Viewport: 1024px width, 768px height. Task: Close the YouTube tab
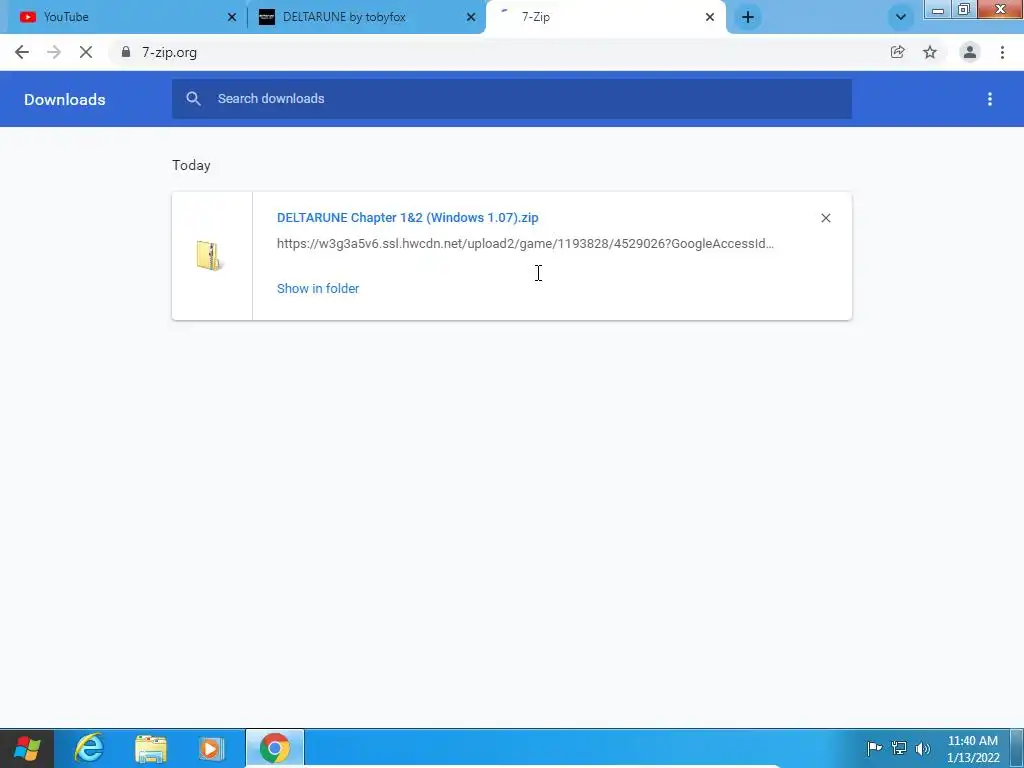tap(232, 17)
